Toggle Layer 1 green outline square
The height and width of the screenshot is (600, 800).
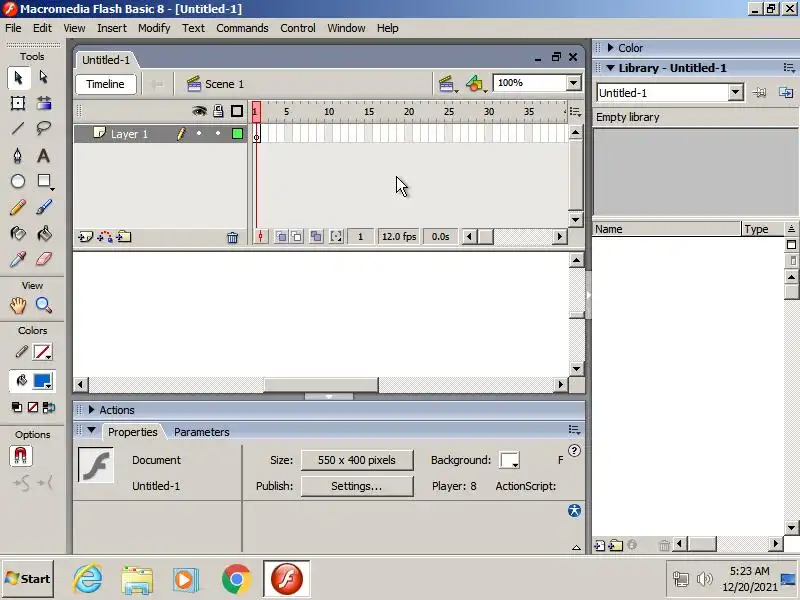(237, 134)
